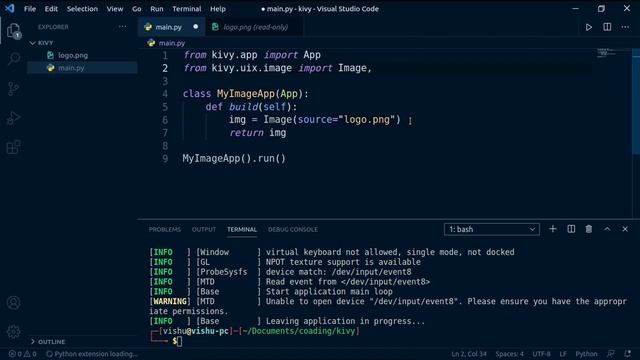This screenshot has height=360, width=640.
Task: Split the editor to the right
Action: [607, 27]
